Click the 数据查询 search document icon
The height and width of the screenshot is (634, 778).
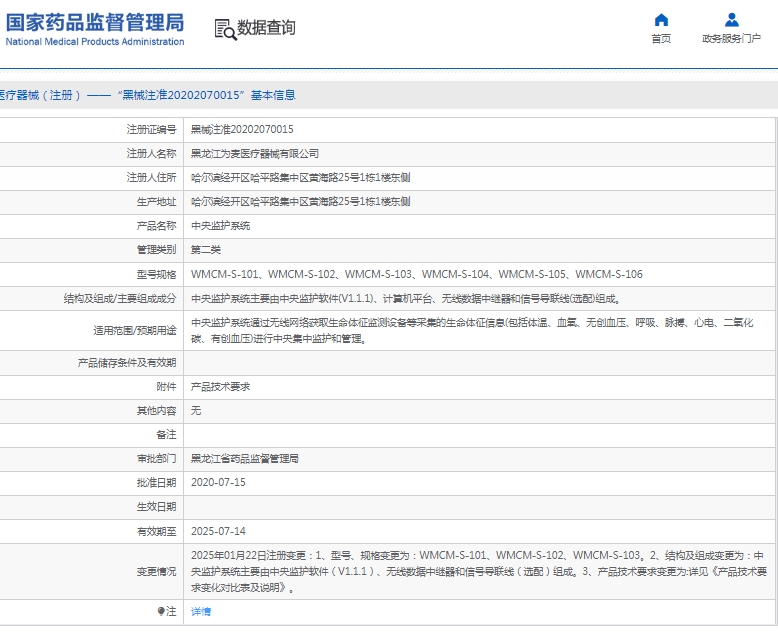click(x=226, y=29)
